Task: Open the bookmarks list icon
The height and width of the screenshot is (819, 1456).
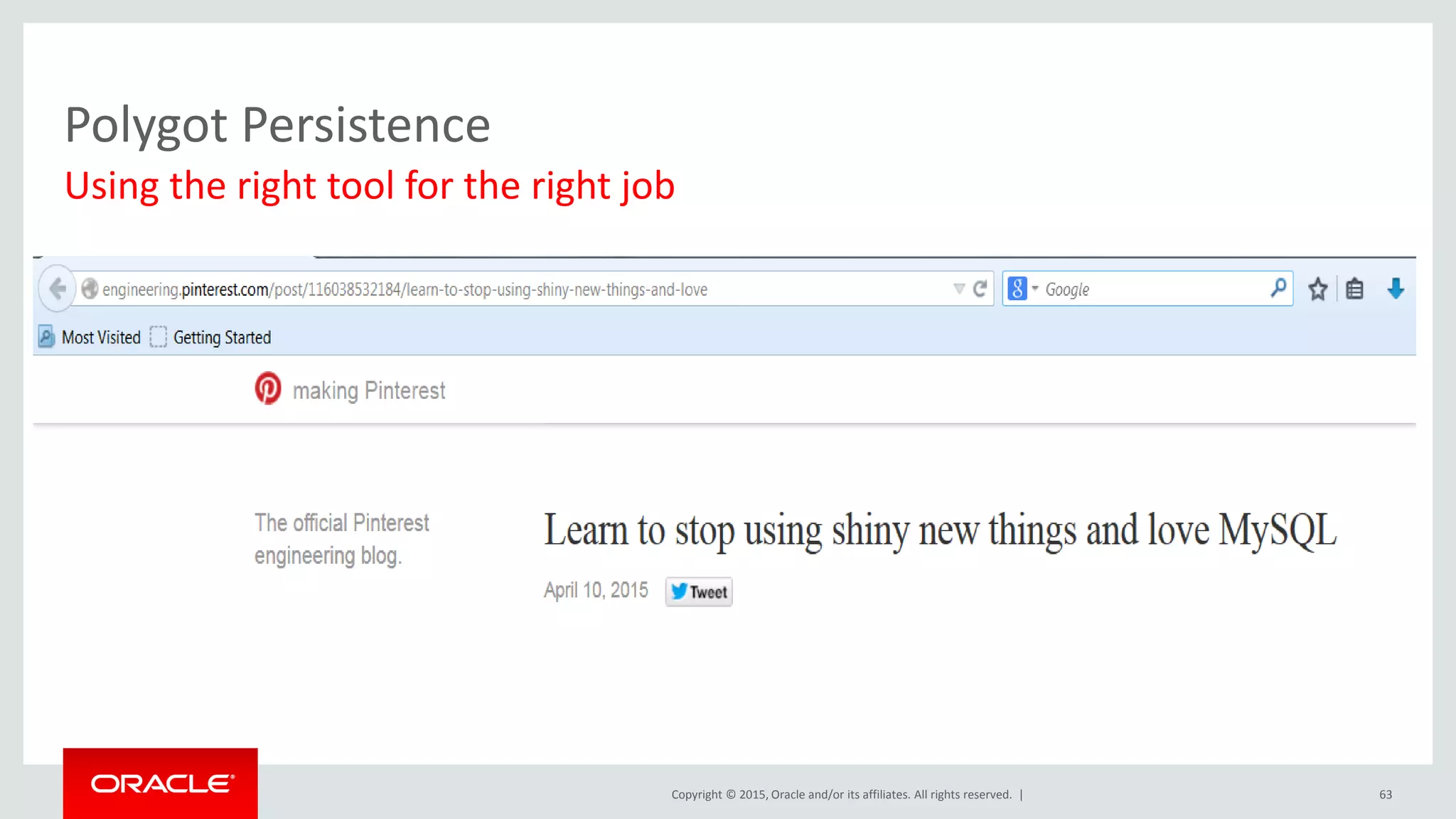Action: [1354, 289]
